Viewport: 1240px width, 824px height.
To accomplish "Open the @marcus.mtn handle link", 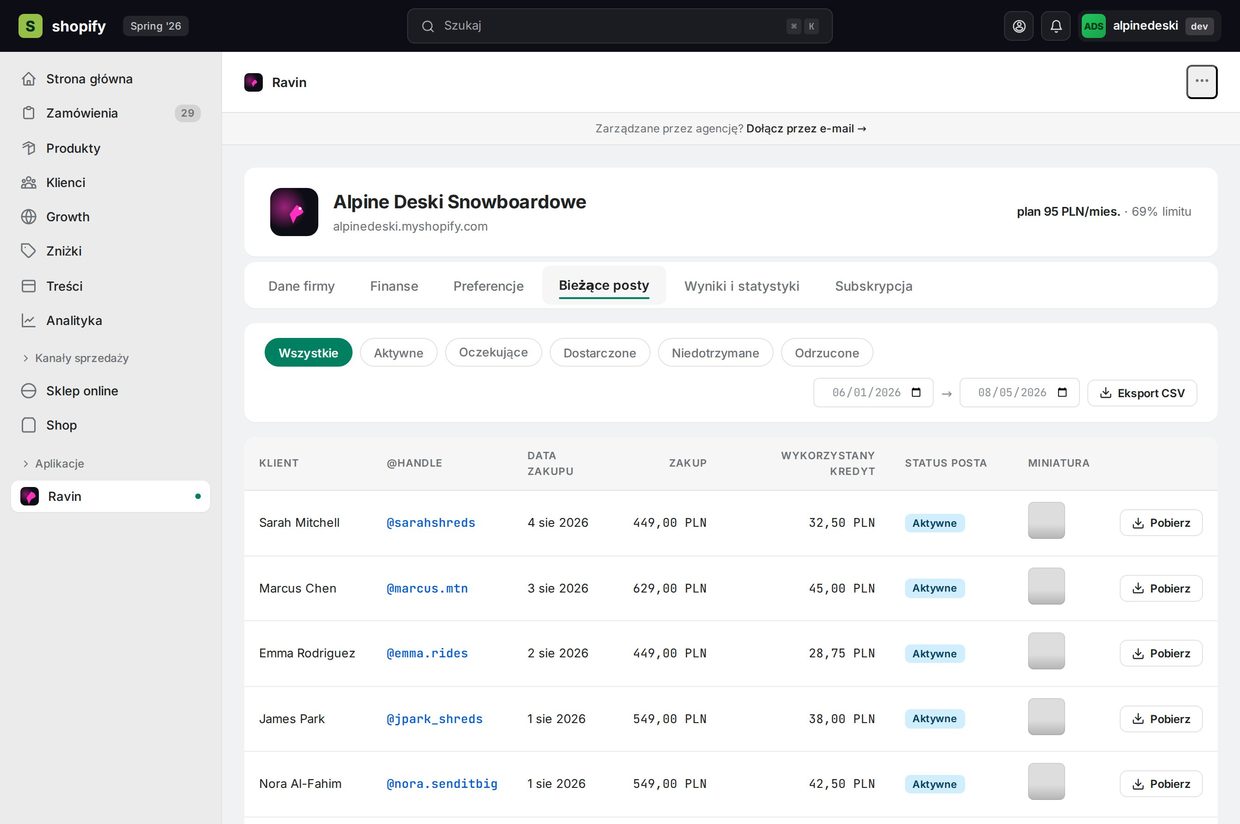I will pyautogui.click(x=427, y=588).
